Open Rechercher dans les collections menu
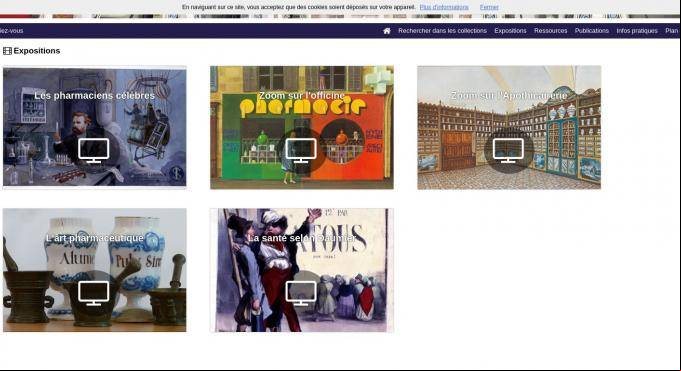This screenshot has width=681, height=371. click(442, 31)
